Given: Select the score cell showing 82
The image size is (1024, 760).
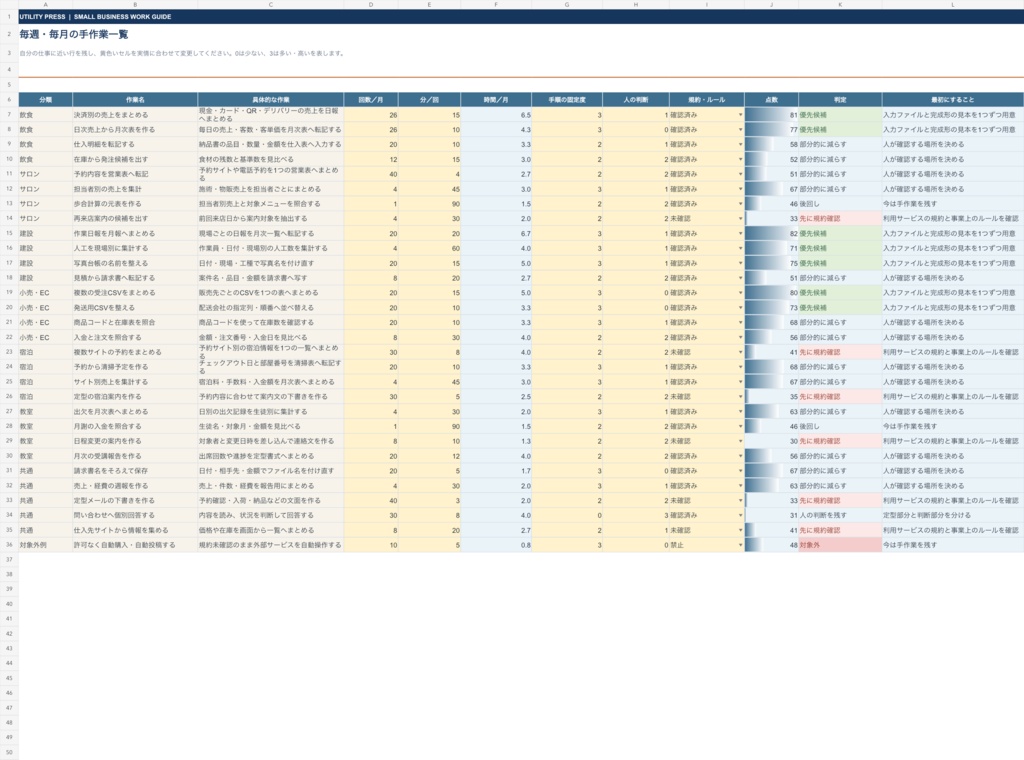Looking at the screenshot, I should coord(771,234).
